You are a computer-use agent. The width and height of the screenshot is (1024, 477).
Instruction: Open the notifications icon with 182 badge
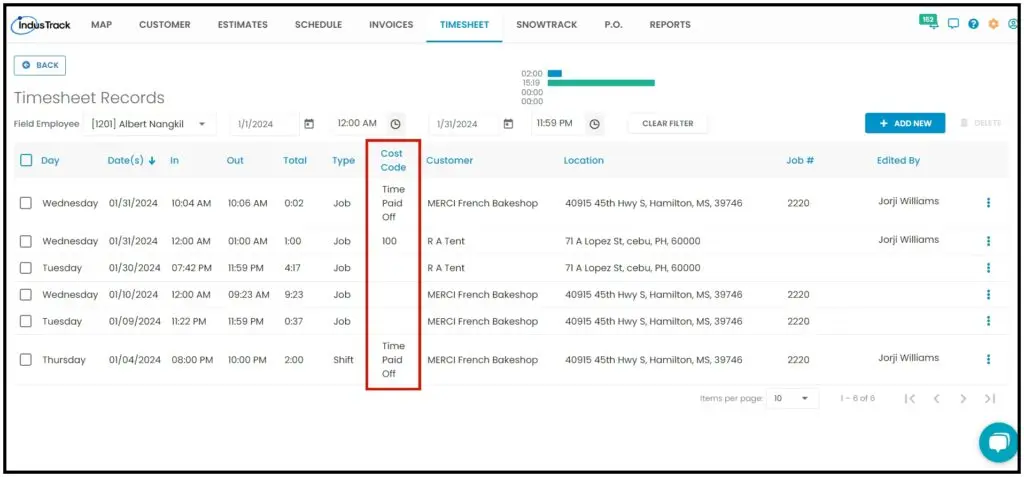click(929, 22)
